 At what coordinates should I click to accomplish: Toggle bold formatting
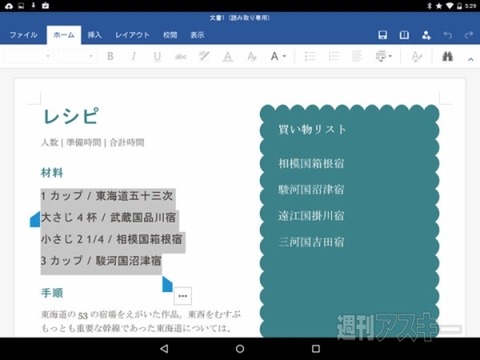110,56
